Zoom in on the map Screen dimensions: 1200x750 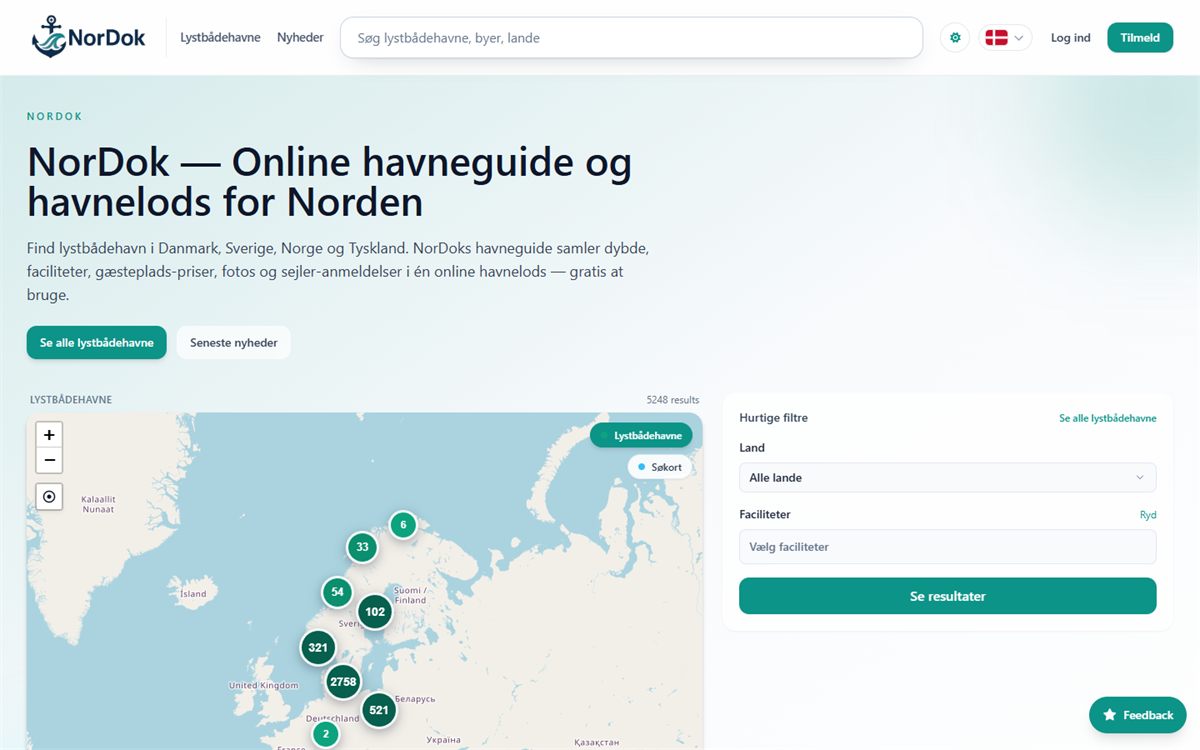pos(49,435)
